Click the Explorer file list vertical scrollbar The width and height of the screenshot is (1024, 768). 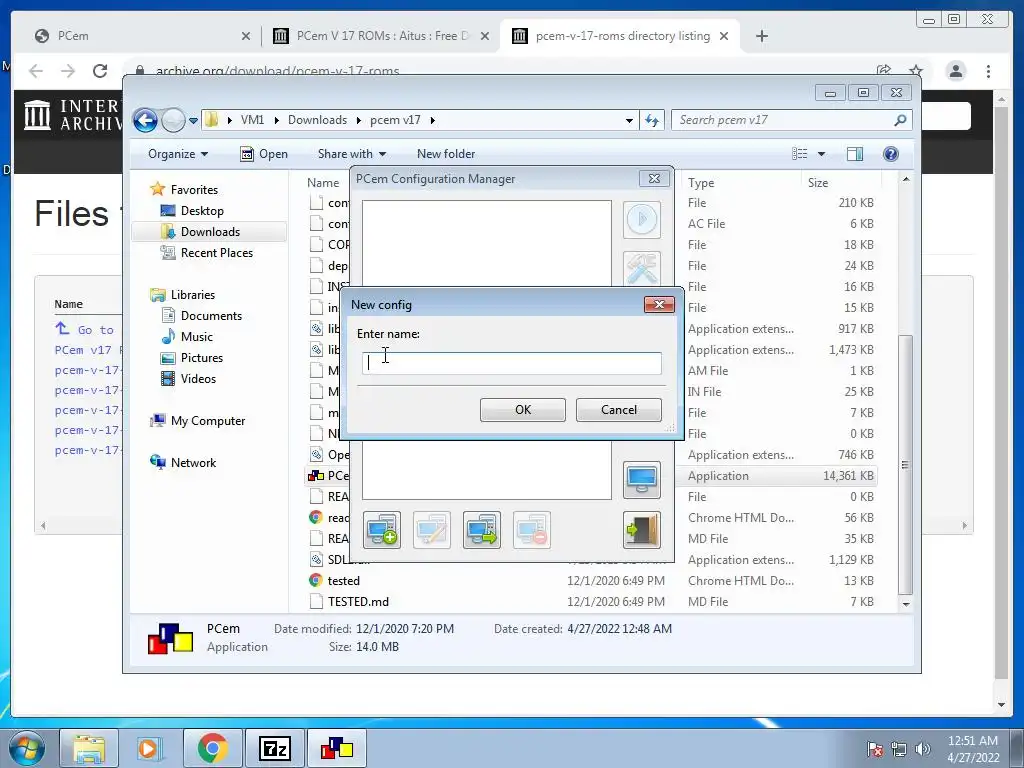click(905, 464)
